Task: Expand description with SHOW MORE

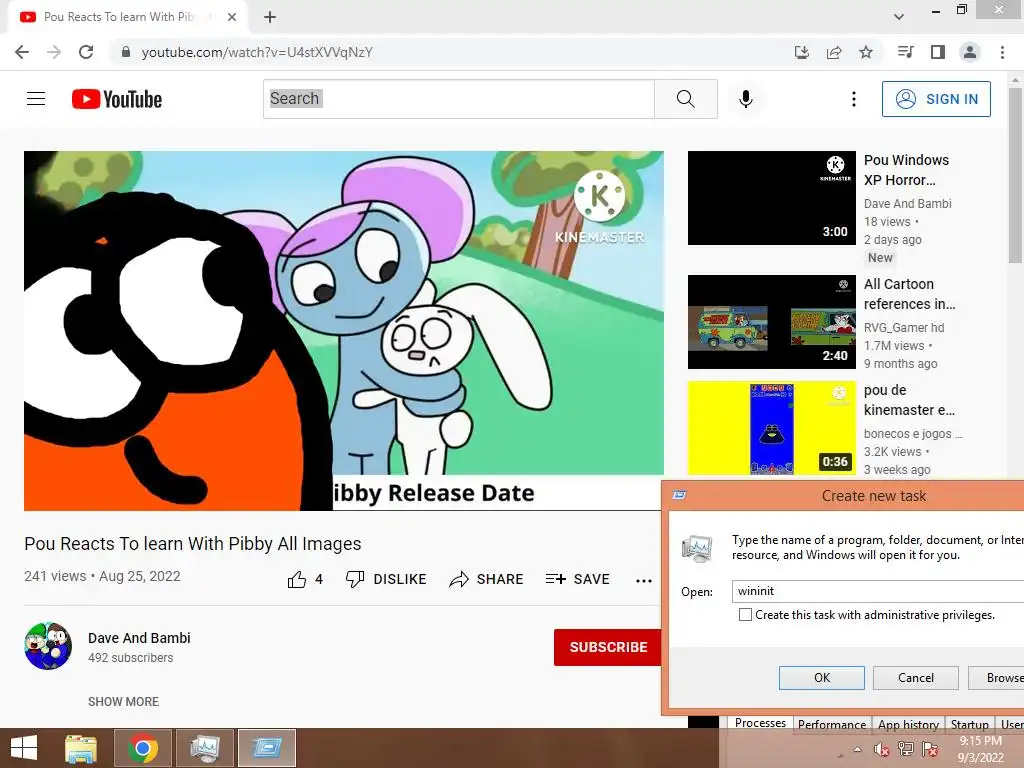Action: coord(123,701)
